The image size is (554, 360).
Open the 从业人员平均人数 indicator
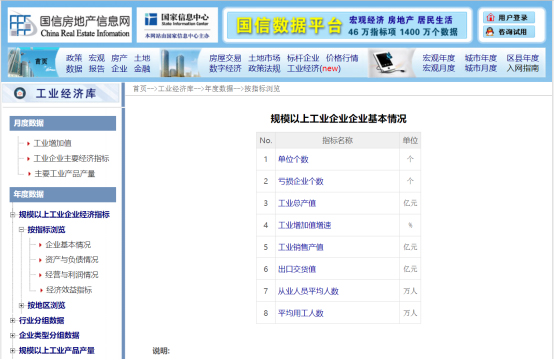pyautogui.click(x=308, y=291)
